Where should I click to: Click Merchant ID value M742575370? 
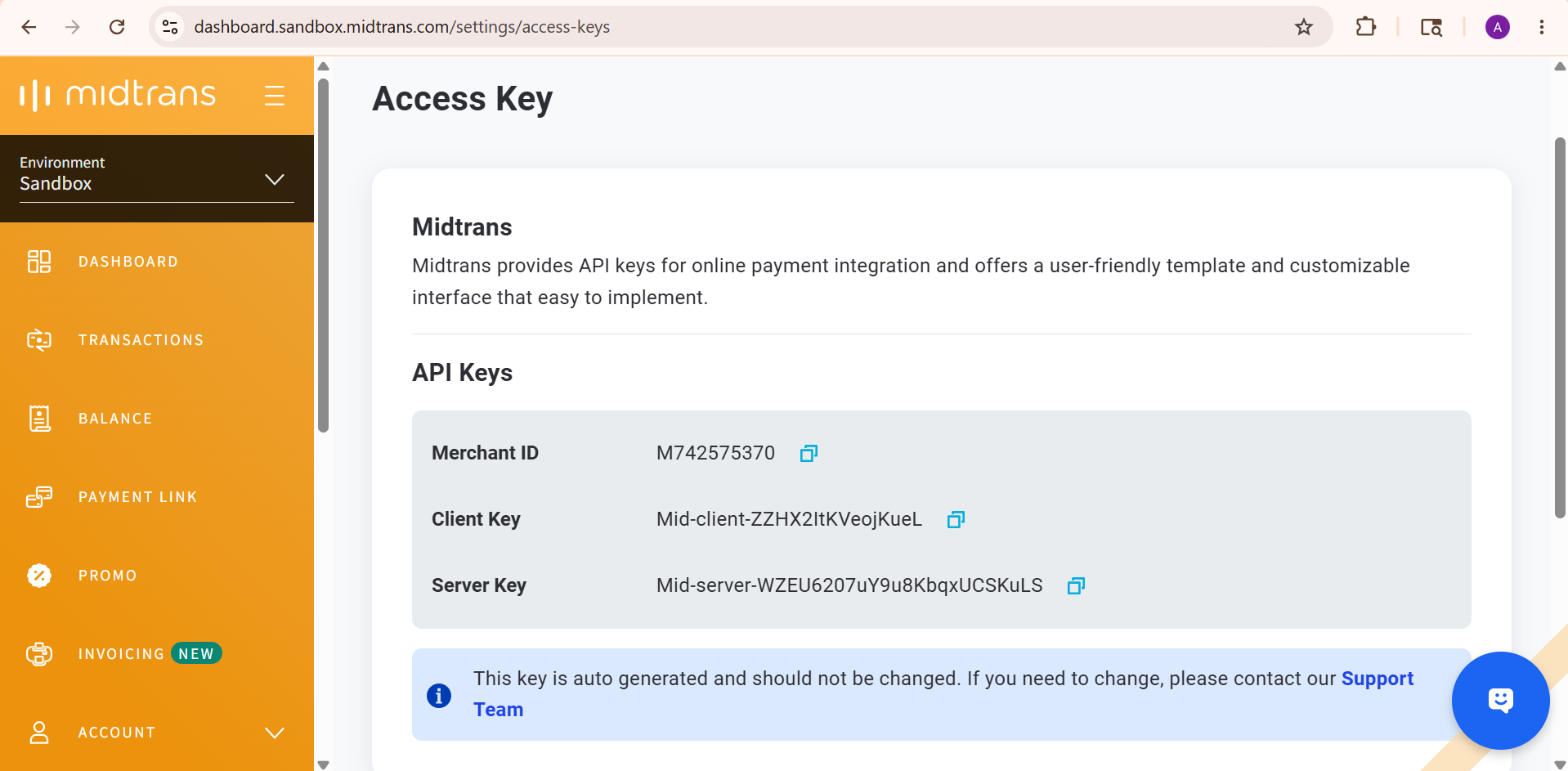coord(715,453)
